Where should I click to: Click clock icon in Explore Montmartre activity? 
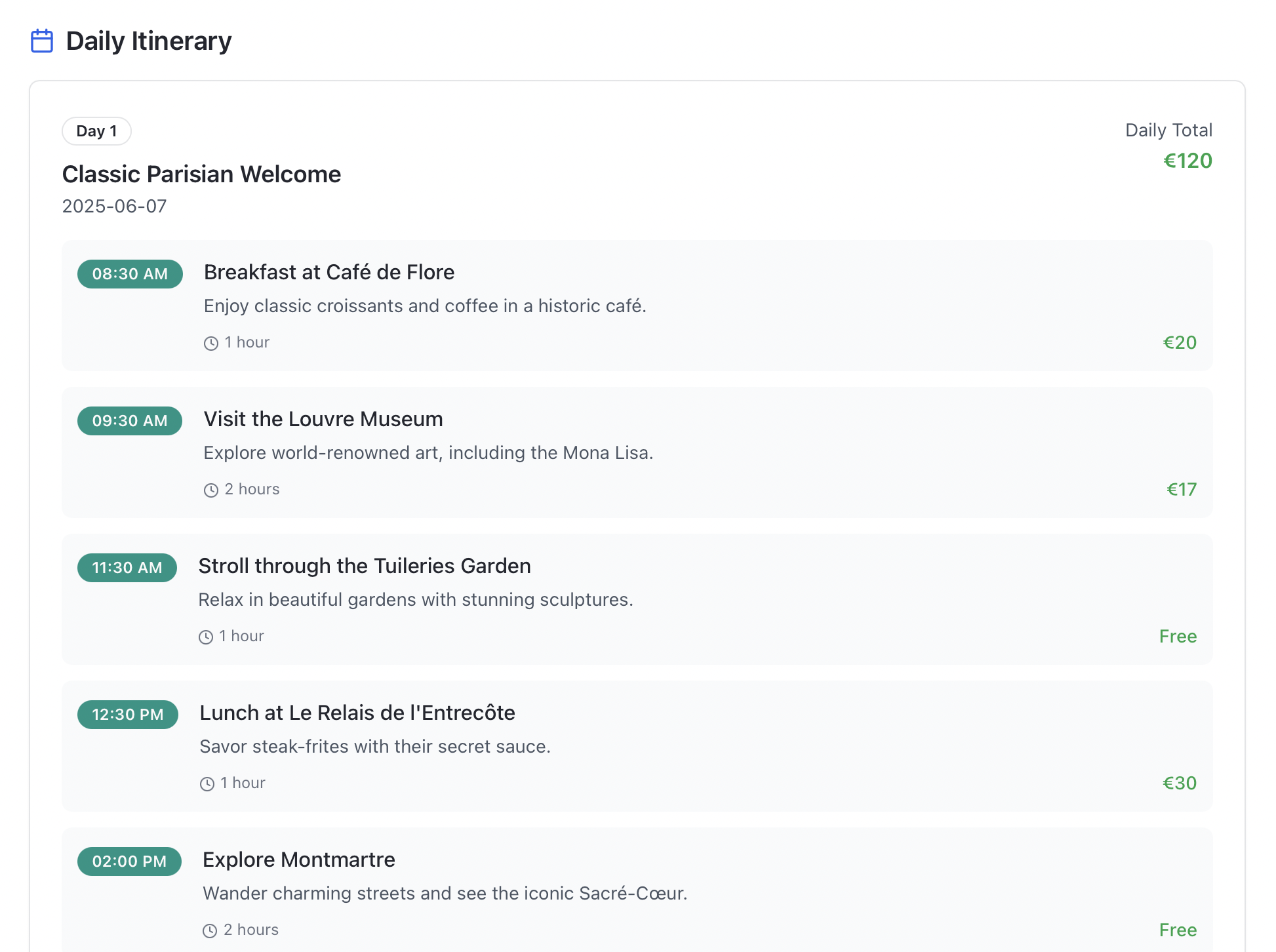point(210,930)
